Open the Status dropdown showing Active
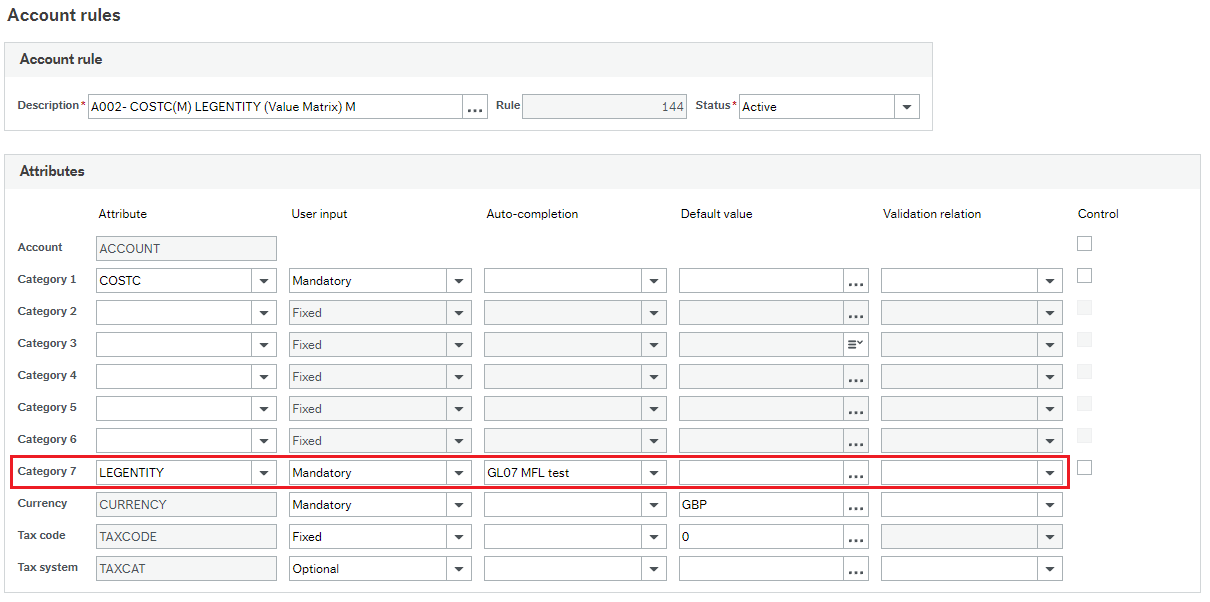Viewport: 1210px width, 602px height. 906,106
